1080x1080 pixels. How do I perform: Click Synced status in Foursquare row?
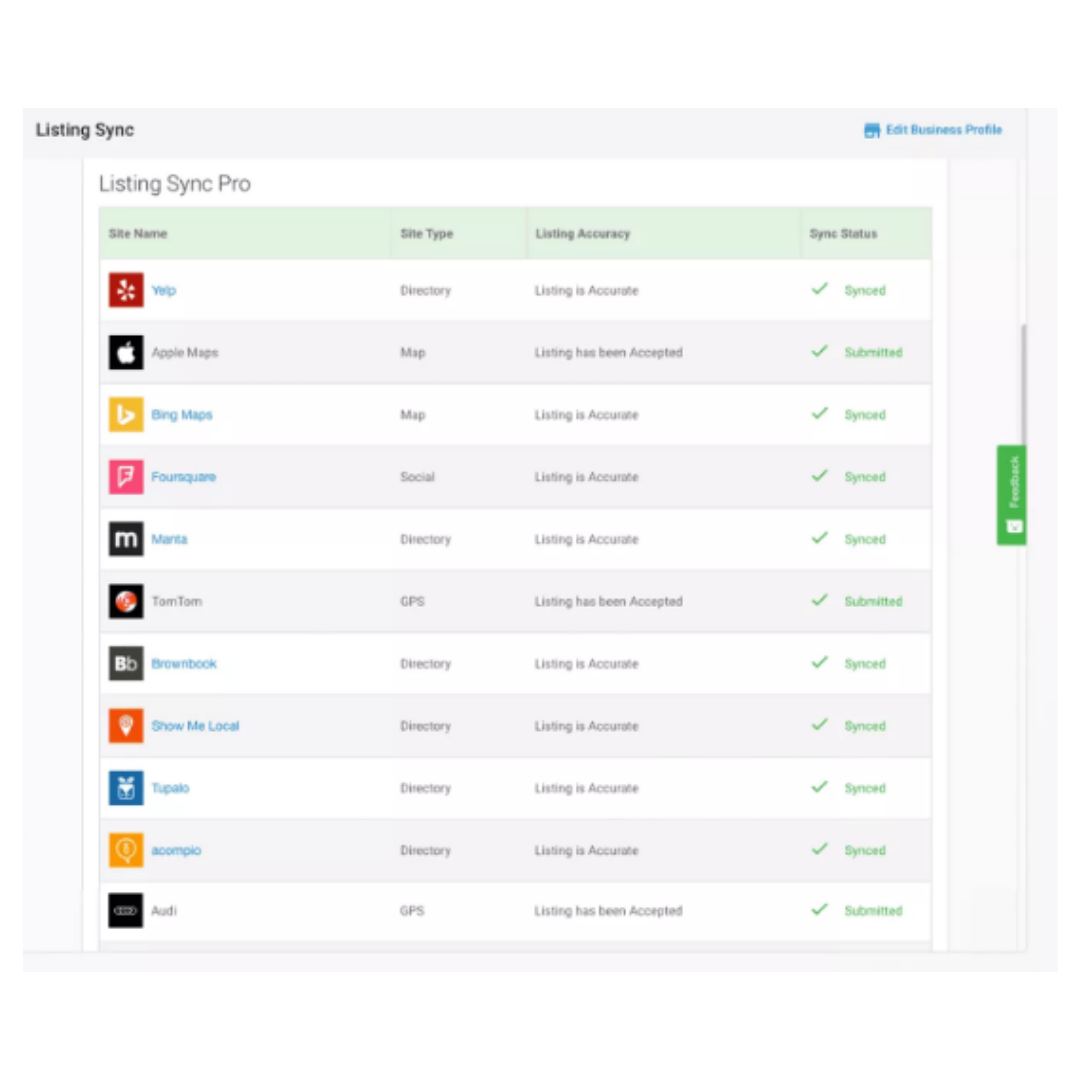[865, 477]
